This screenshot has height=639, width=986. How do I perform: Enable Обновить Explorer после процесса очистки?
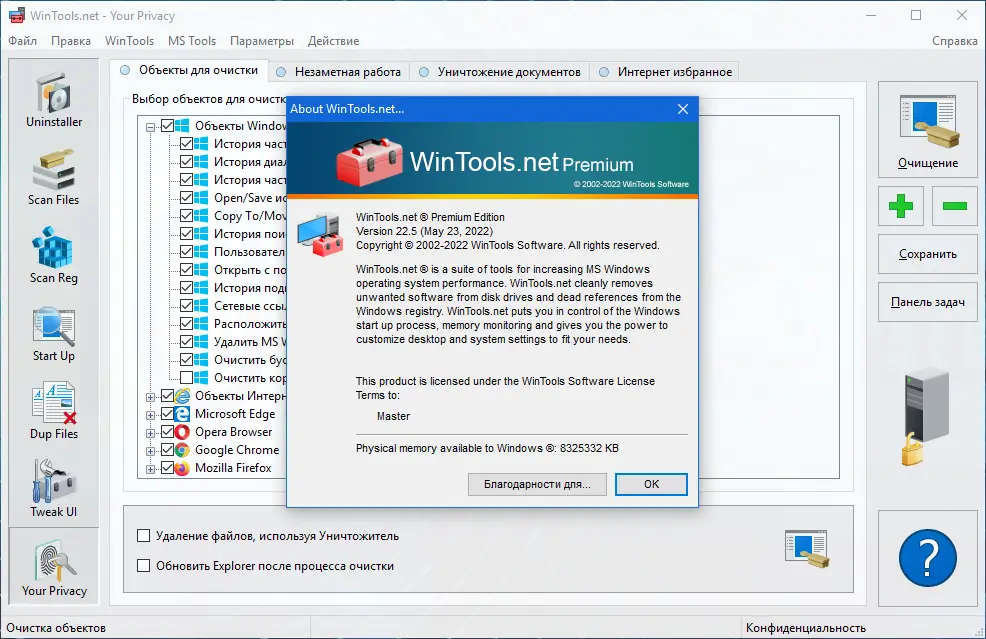coord(144,565)
